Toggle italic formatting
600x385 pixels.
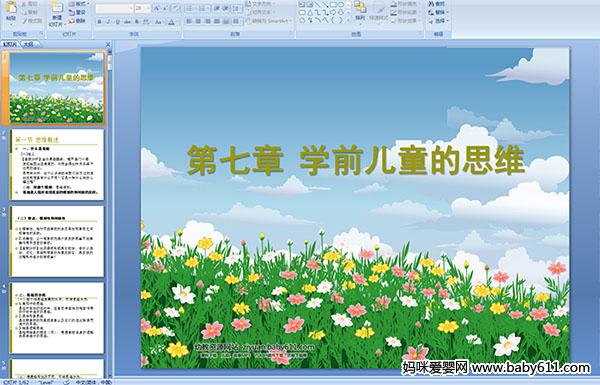pos(108,22)
